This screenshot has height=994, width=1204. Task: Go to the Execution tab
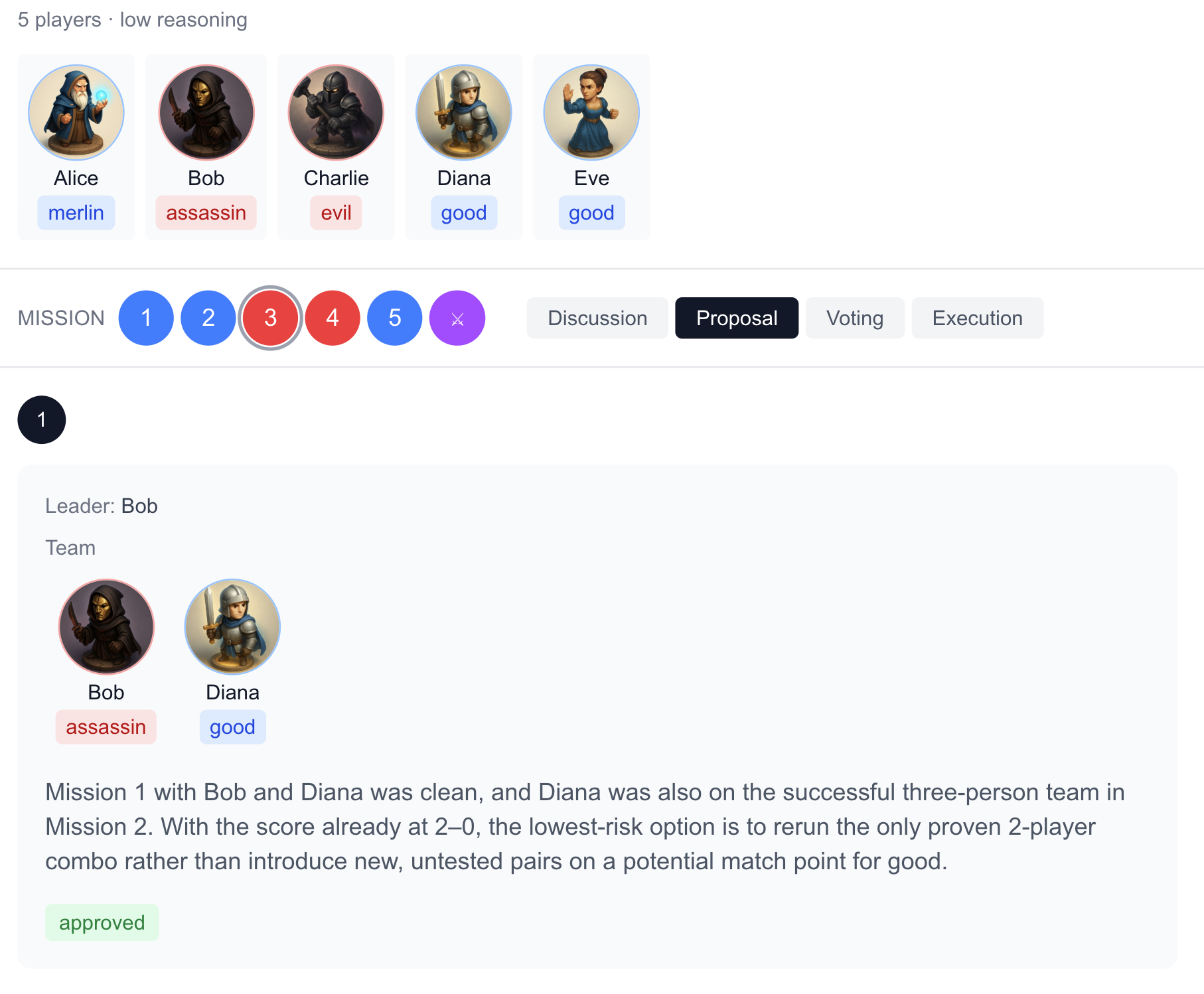coord(977,319)
